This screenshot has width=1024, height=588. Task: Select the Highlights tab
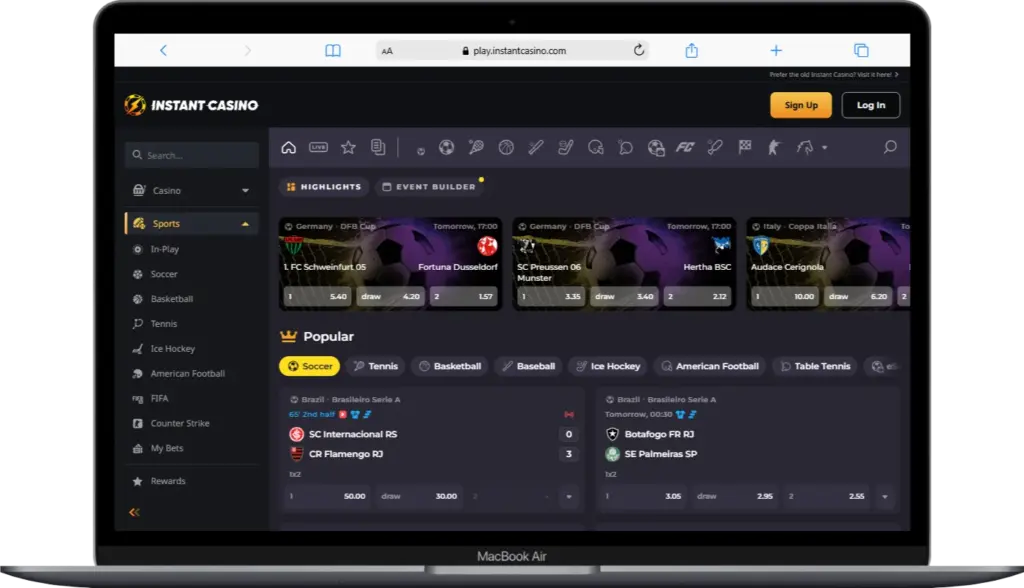point(323,186)
